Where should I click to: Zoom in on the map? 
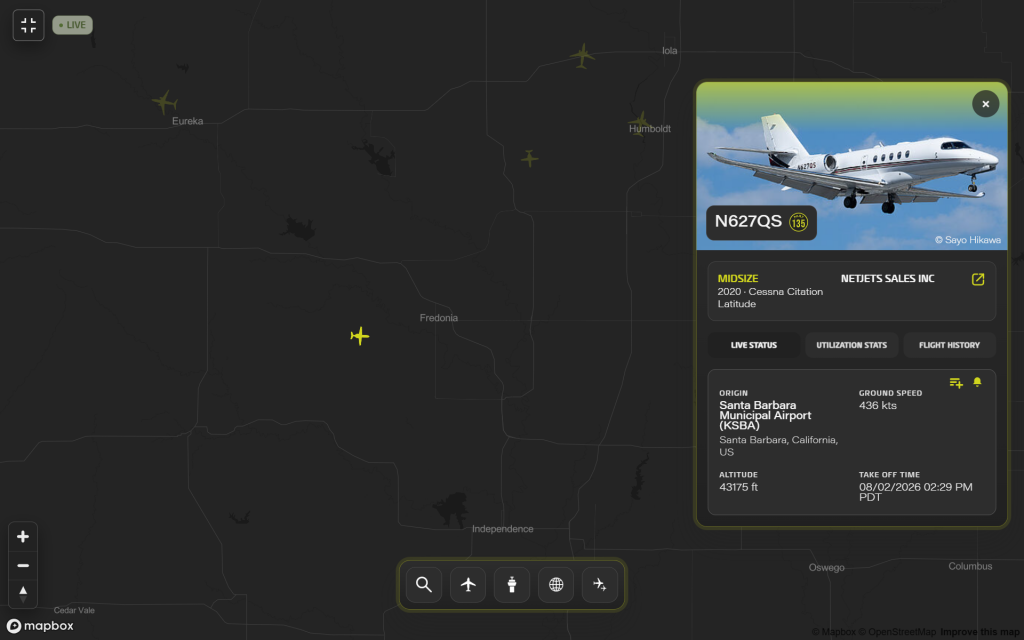(x=23, y=537)
